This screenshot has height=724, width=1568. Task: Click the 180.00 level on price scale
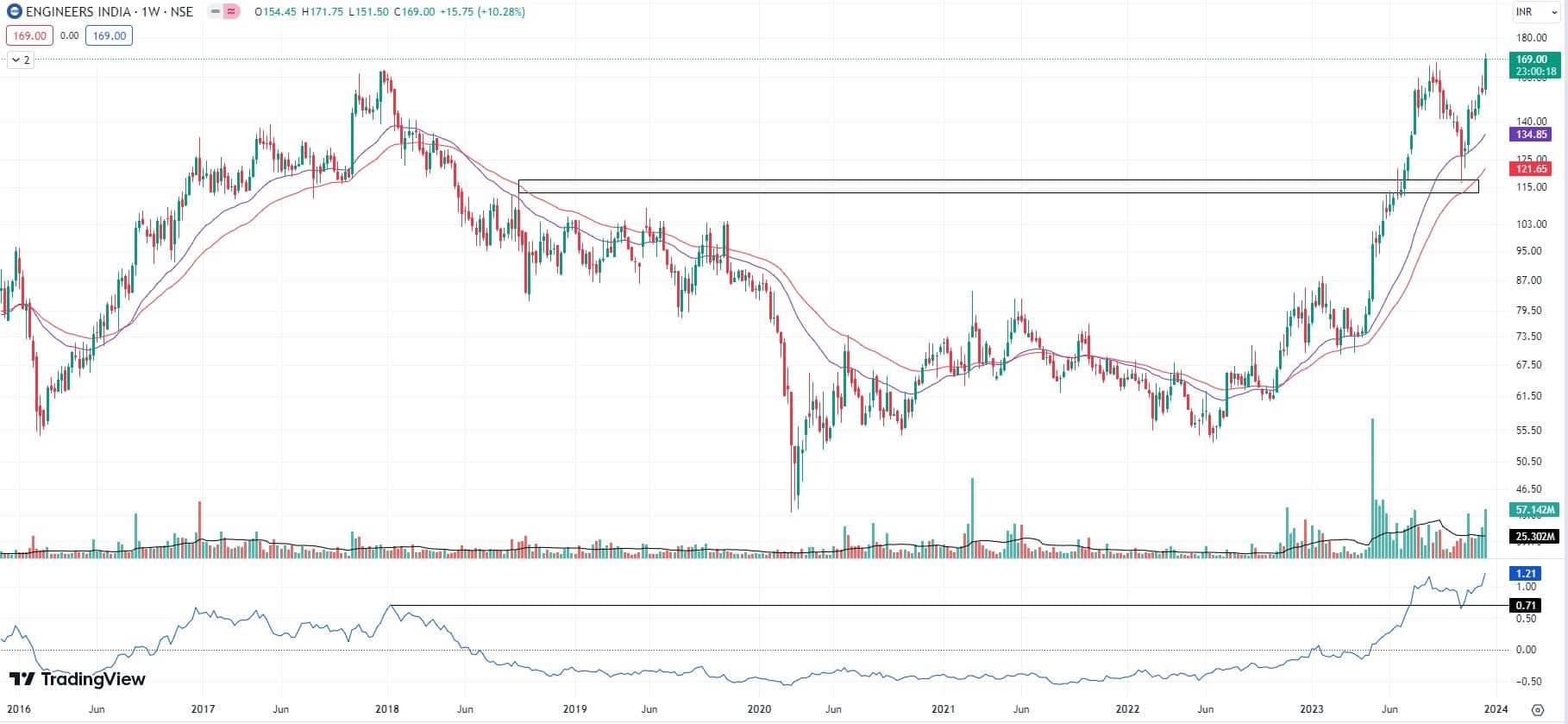[x=1531, y=38]
